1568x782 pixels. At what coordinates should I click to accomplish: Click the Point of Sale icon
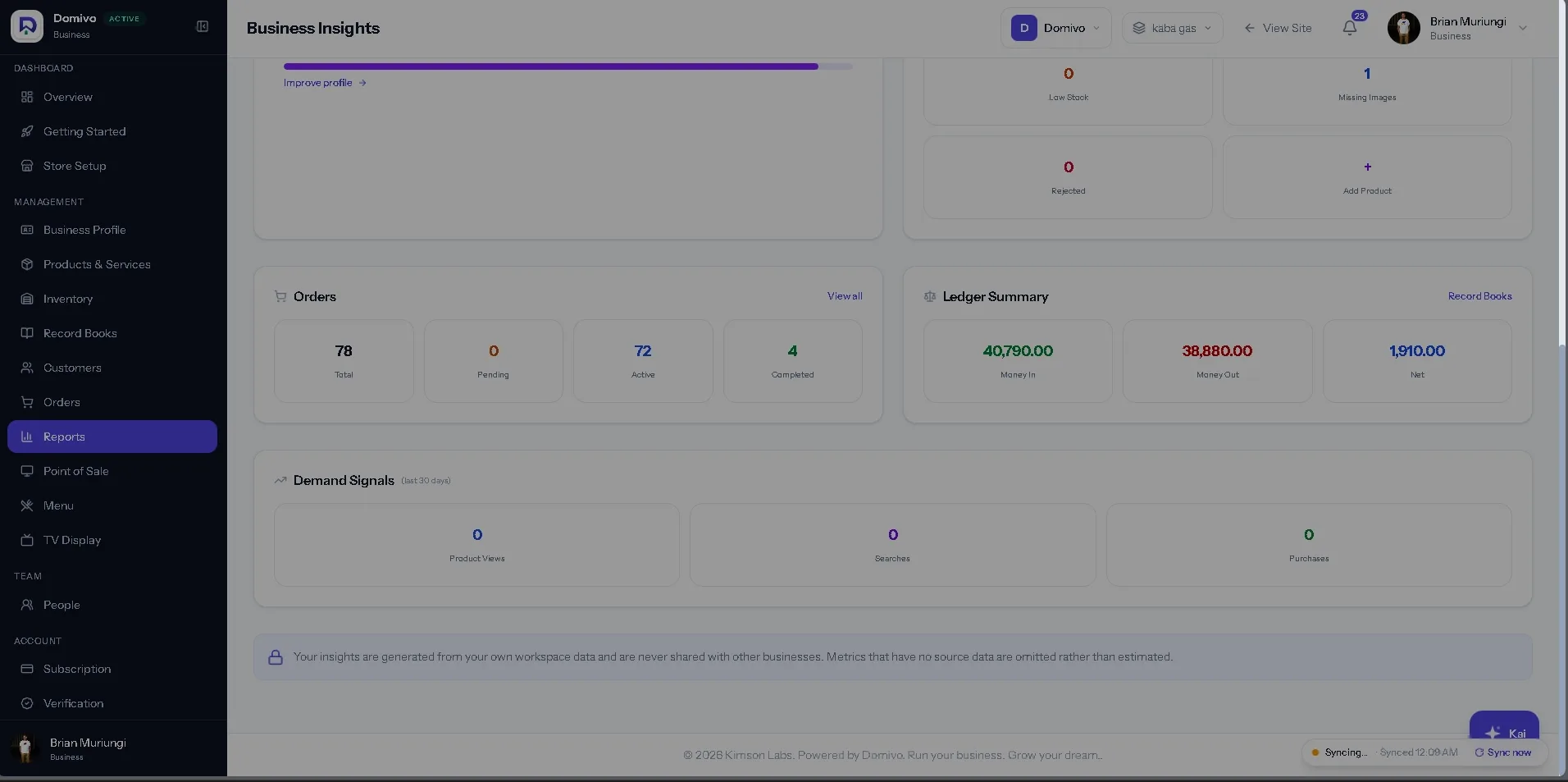[27, 471]
